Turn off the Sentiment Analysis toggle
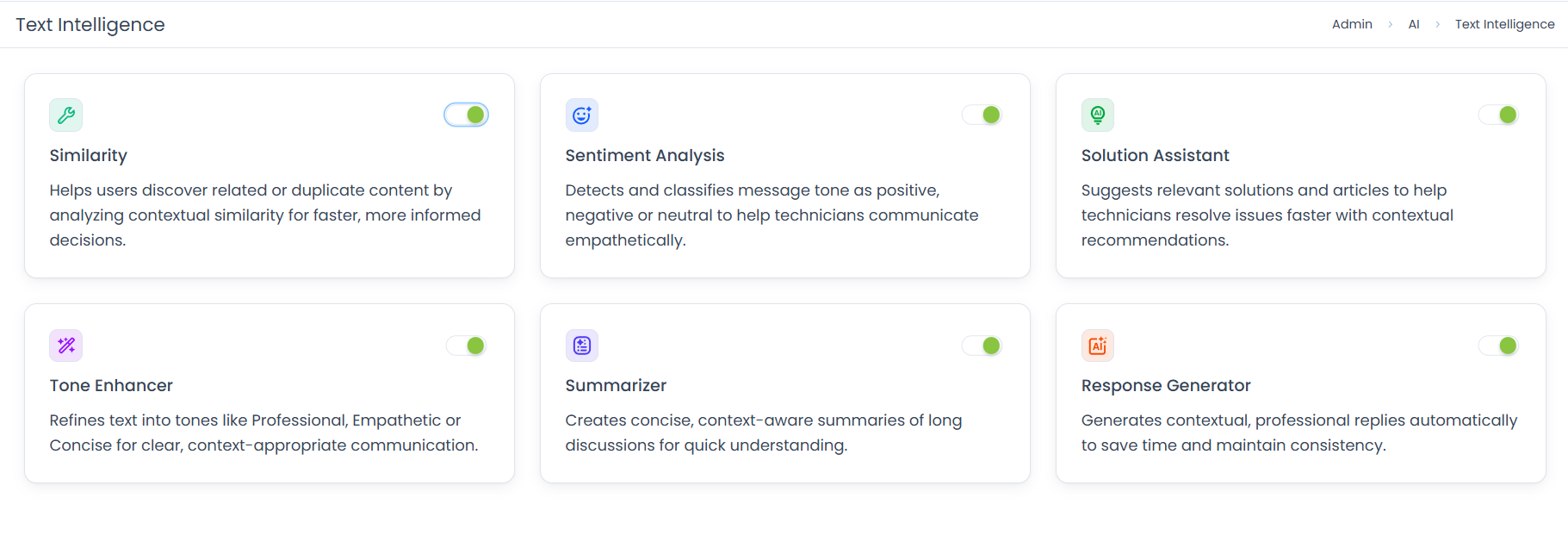The width and height of the screenshot is (1568, 554). (982, 115)
